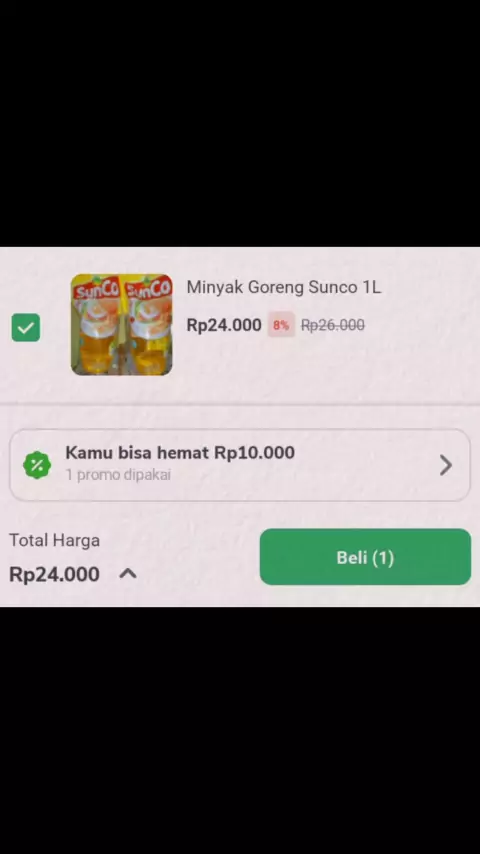Tap the Rp24.000 total price amount
Viewport: 480px width, 854px height.
pos(54,574)
